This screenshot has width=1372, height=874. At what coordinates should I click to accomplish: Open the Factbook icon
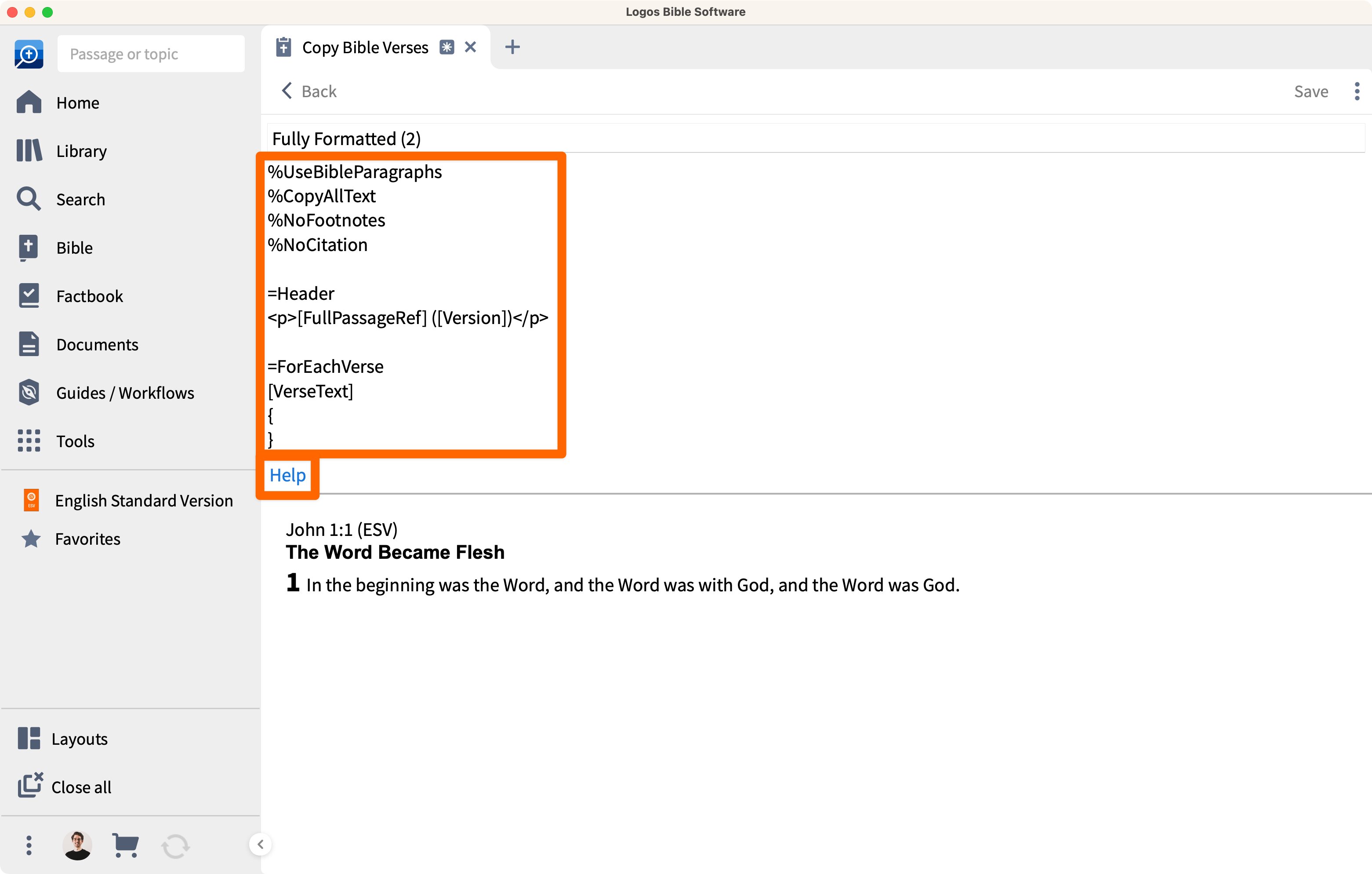pos(29,296)
